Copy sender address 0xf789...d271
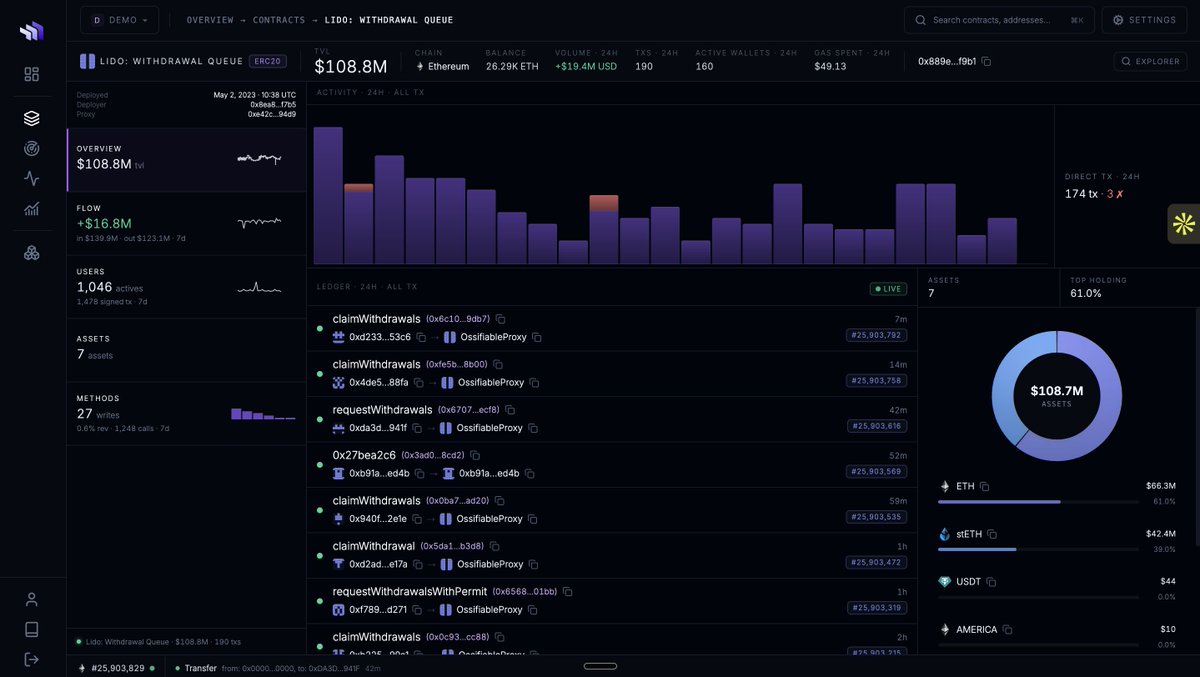 tap(417, 610)
